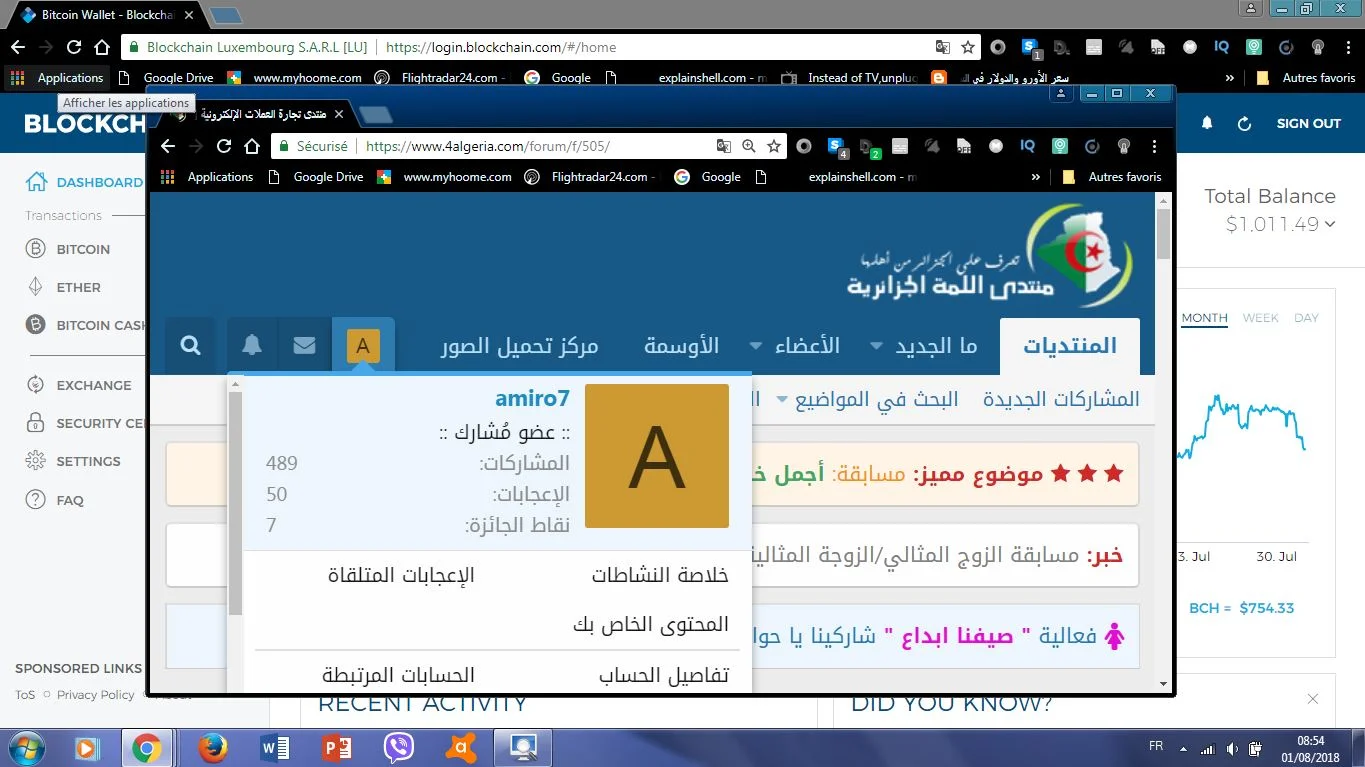Bookmark the 4algeria page with star icon
The image size is (1365, 767).
pyautogui.click(x=774, y=146)
